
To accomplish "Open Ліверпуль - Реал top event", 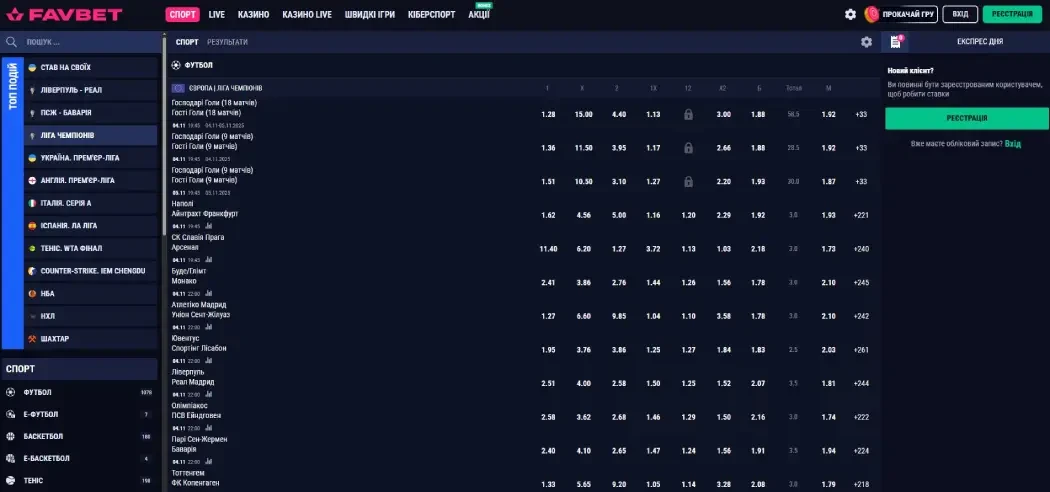I will pyautogui.click(x=90, y=90).
